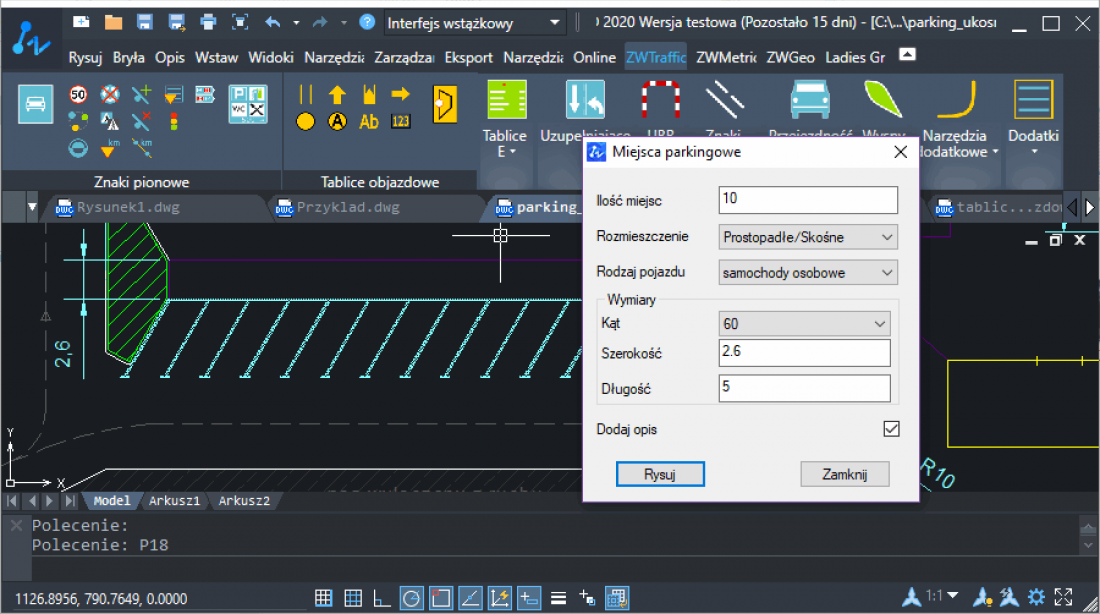1100x614 pixels.
Task: Open the Wstaw ribbon tab
Action: pos(216,58)
